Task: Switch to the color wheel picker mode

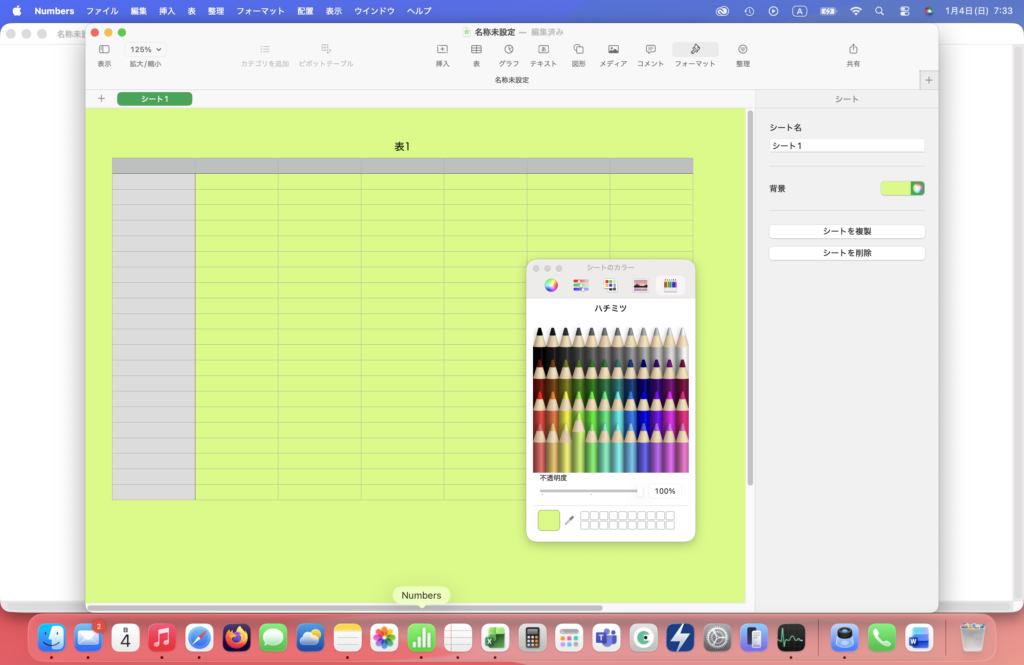Action: pos(551,285)
